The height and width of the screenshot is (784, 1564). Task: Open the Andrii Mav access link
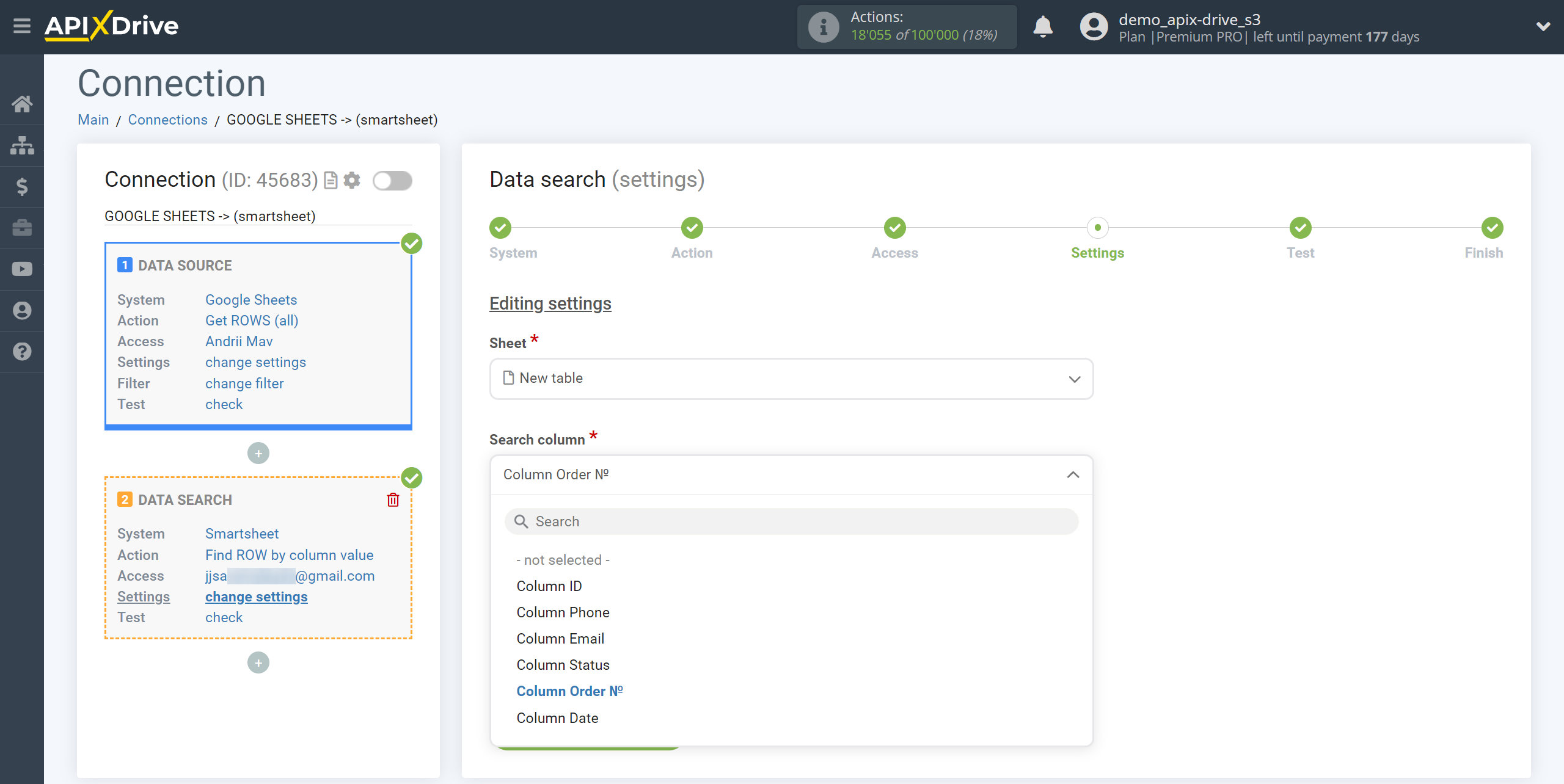(x=239, y=341)
